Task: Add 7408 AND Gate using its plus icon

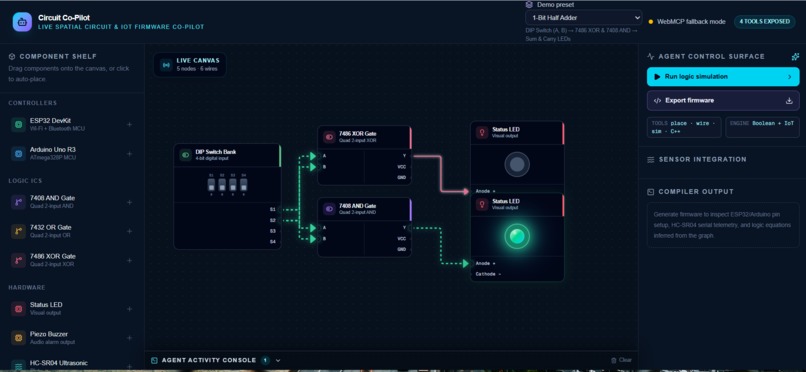Action: coord(129,202)
